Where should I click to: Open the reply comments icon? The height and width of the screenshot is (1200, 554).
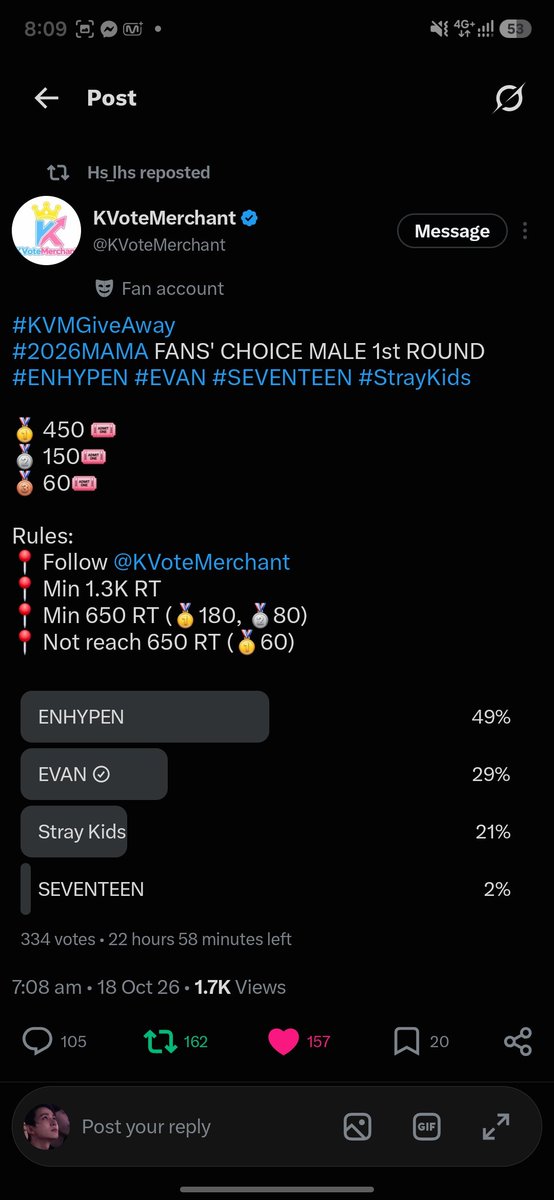coord(37,1042)
